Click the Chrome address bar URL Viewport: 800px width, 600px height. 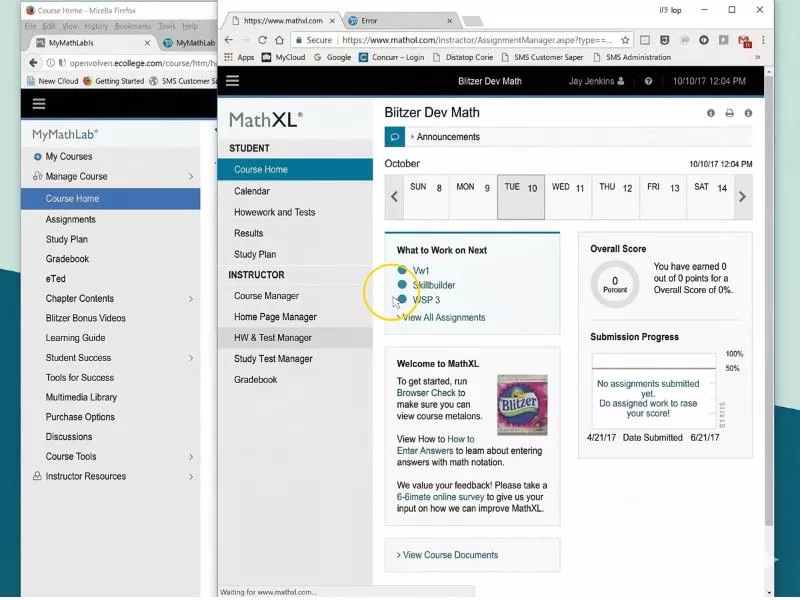coord(477,40)
